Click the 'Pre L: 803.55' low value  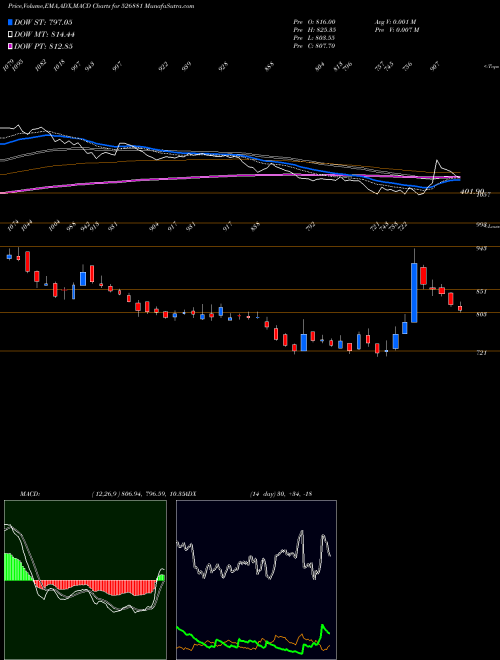(x=314, y=38)
